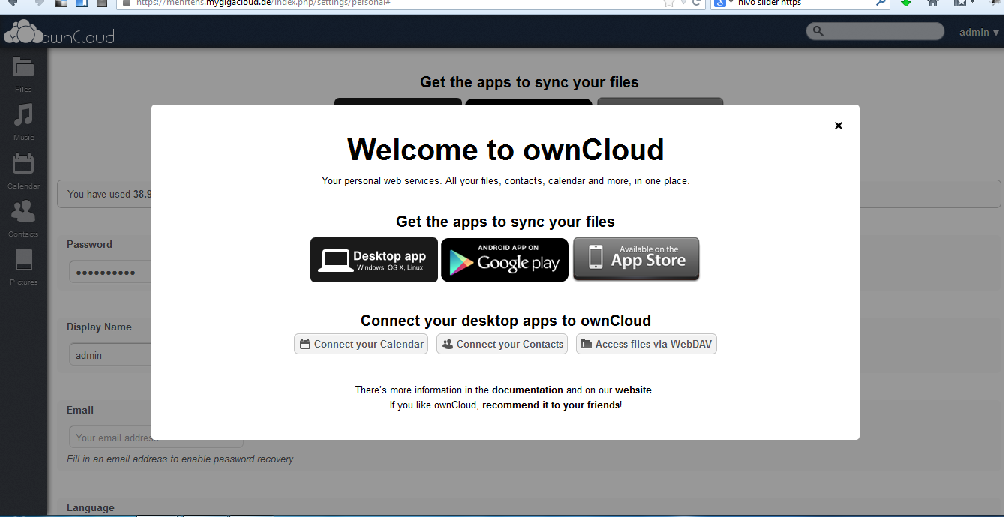Open the Pictures app in sidebar
This screenshot has height=517, width=1004.
click(23, 267)
